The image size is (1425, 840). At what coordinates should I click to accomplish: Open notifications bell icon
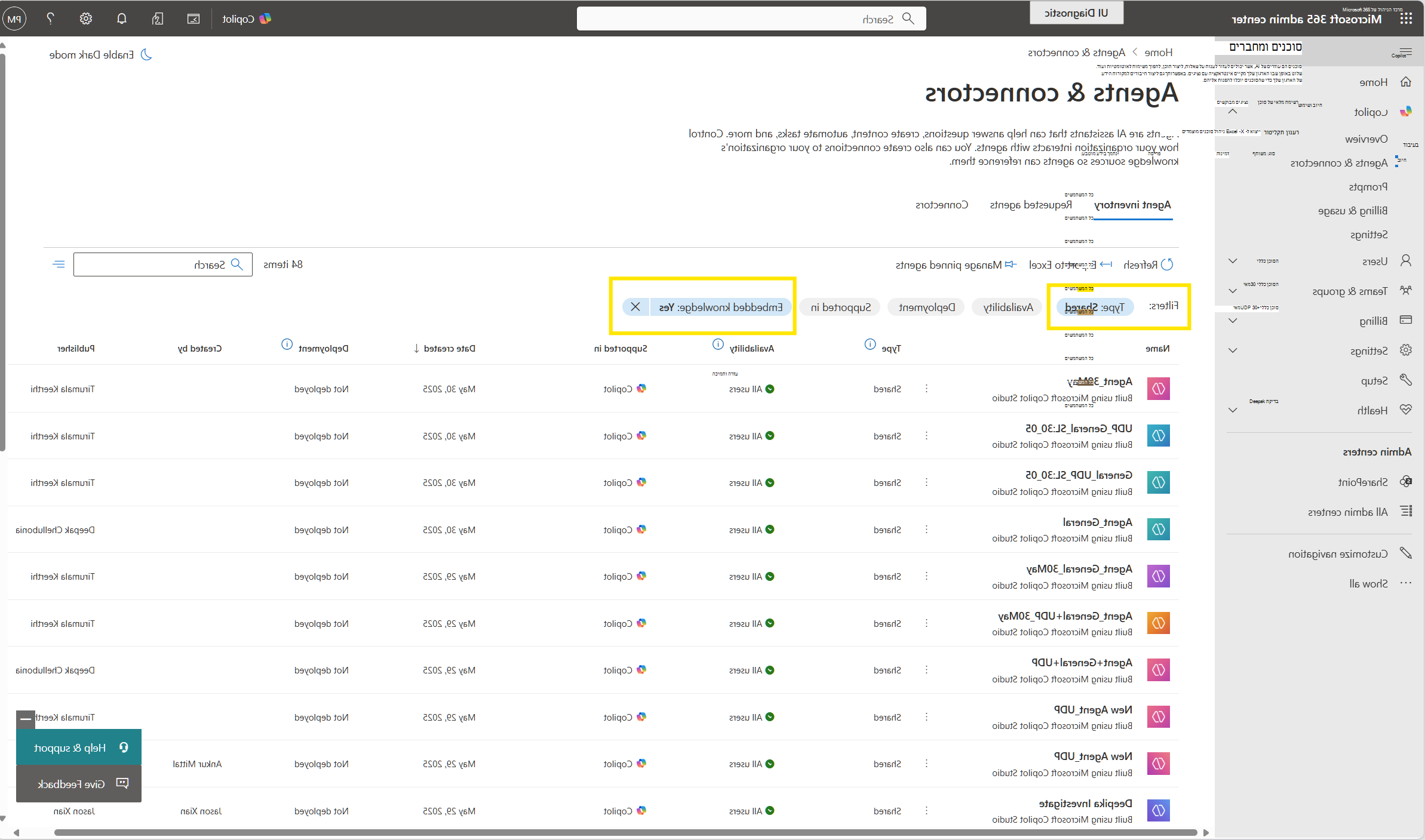click(x=122, y=19)
